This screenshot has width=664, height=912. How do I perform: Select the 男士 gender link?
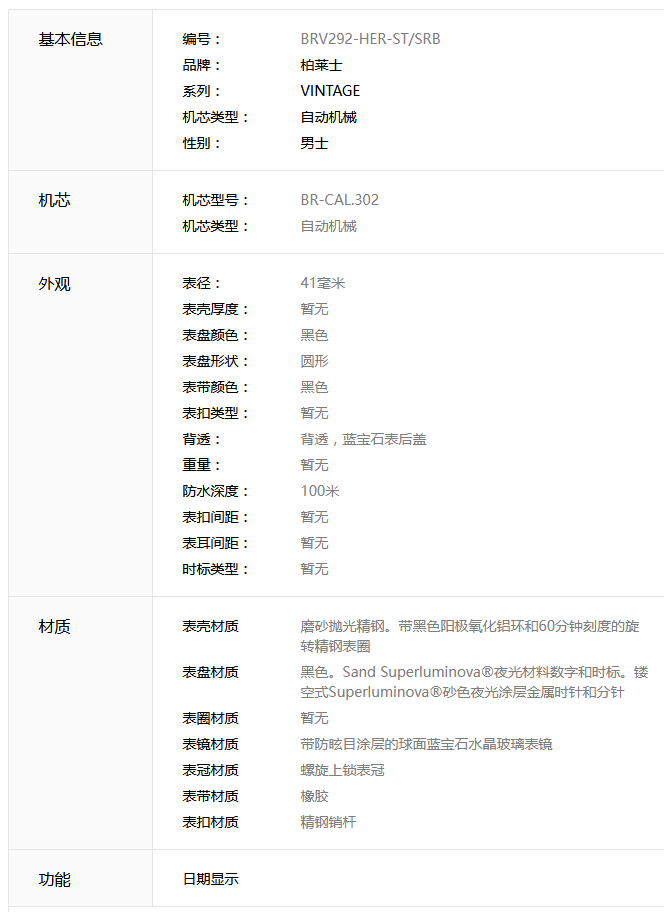(314, 143)
